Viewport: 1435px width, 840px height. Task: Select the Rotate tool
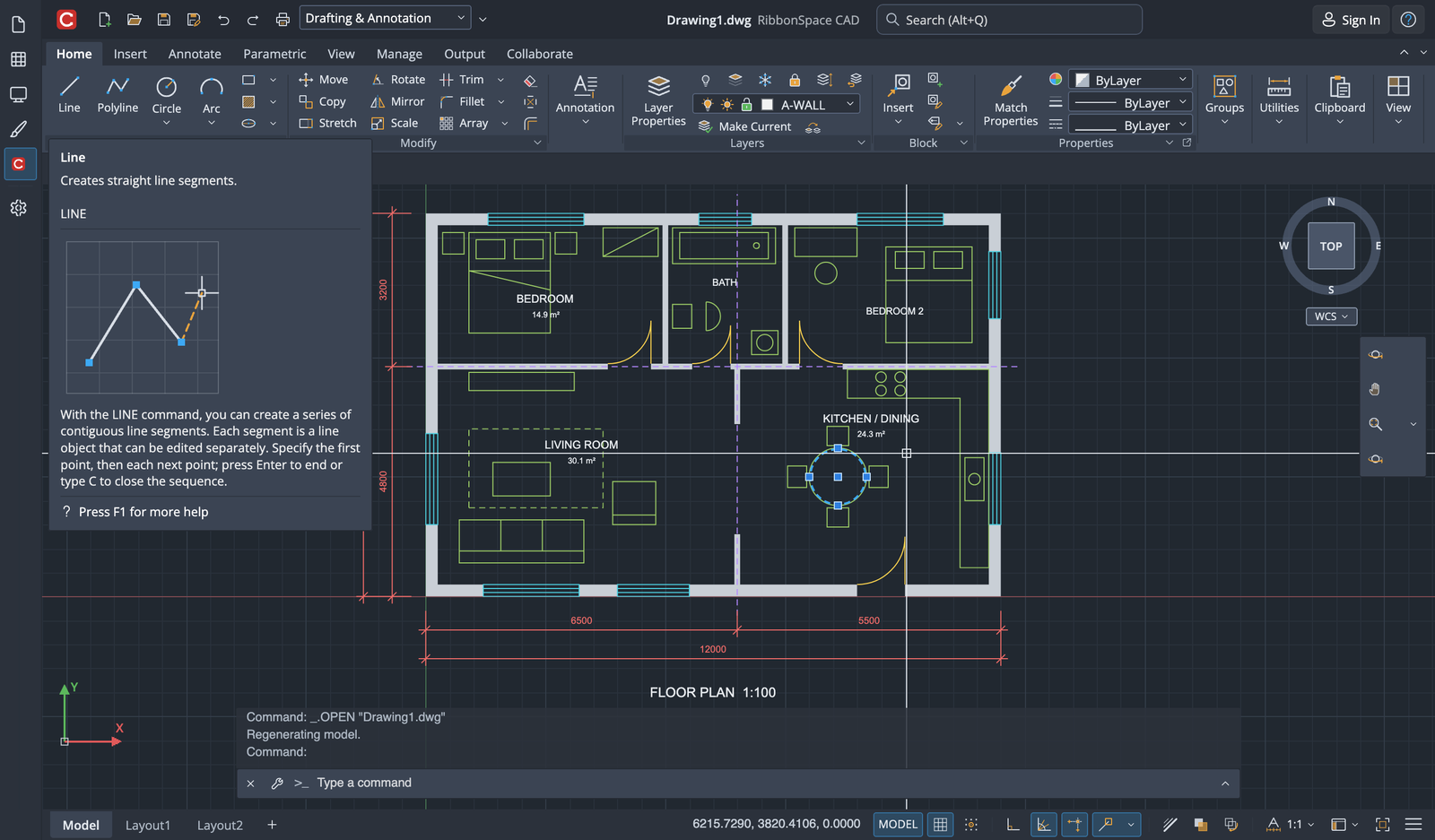pos(398,80)
